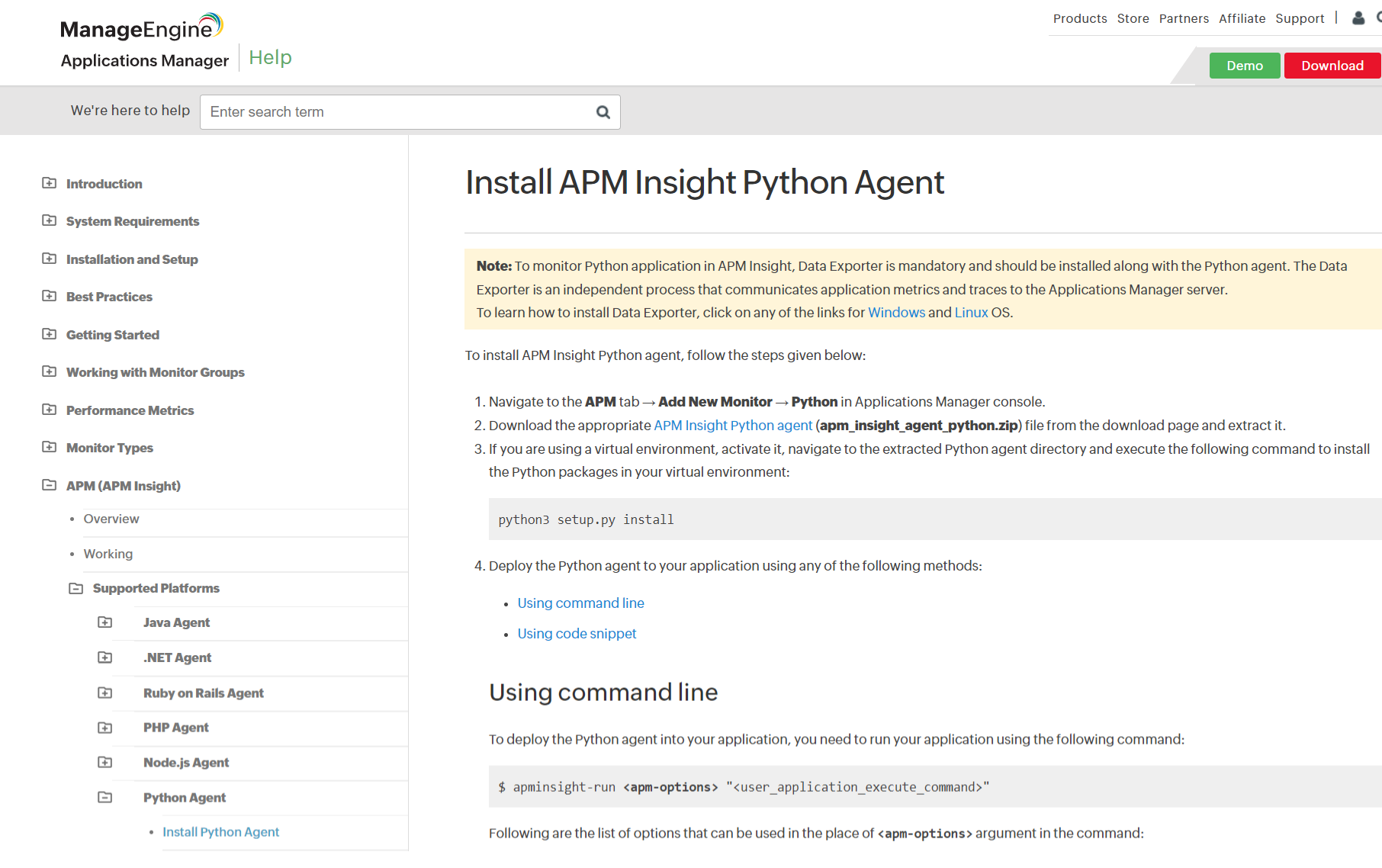Click the ManageEngine logo
This screenshot has width=1382, height=868.
(142, 27)
